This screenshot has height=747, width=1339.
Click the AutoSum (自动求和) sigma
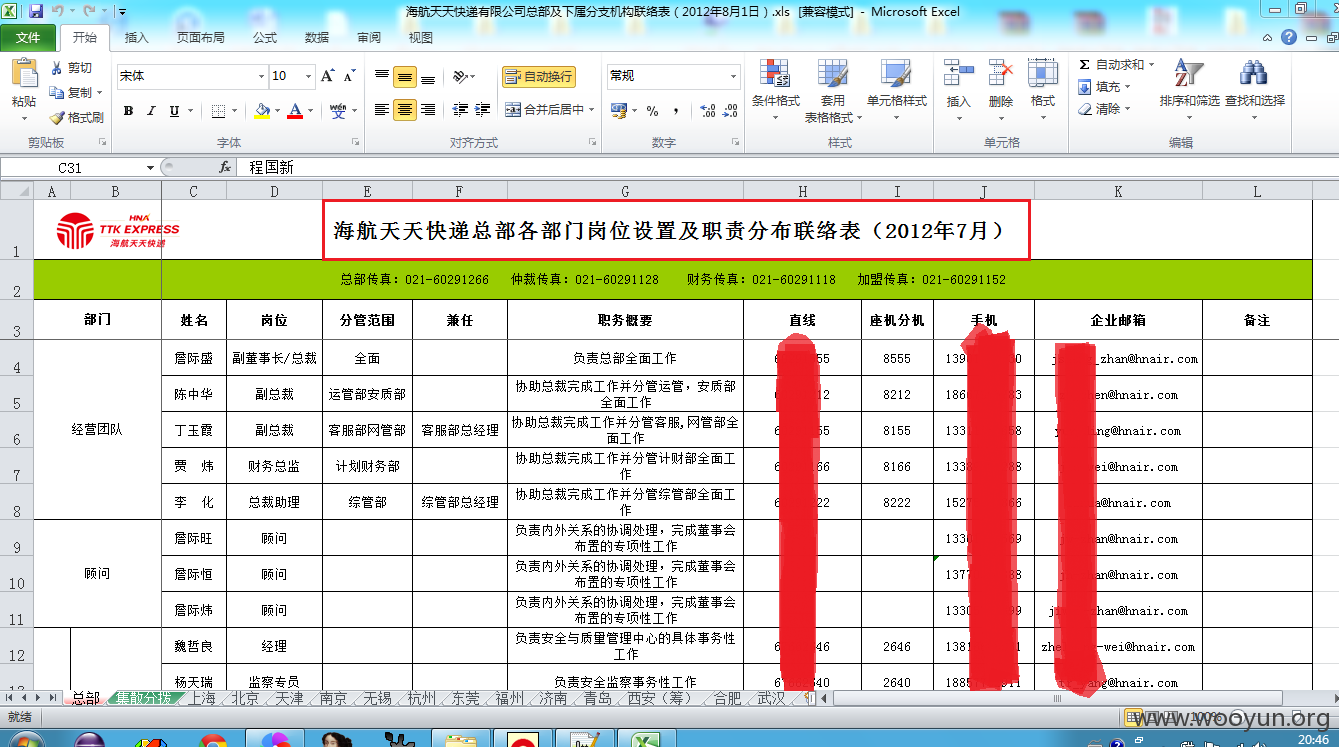(1084, 64)
